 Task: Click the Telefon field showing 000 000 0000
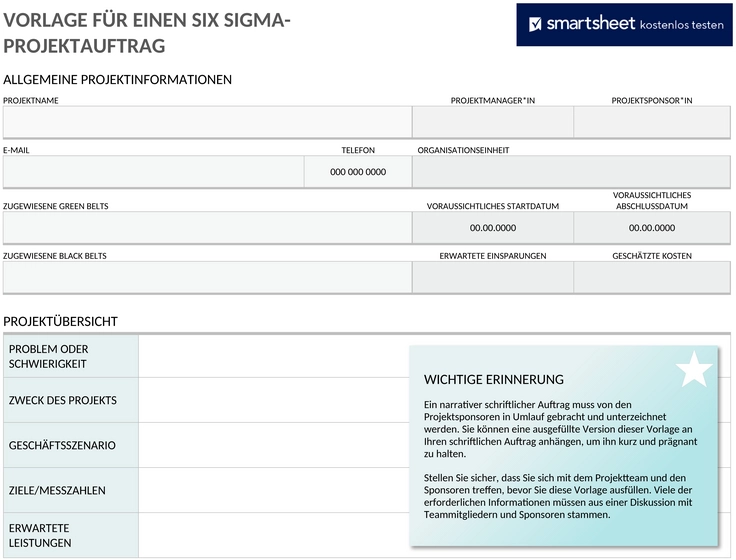[358, 172]
